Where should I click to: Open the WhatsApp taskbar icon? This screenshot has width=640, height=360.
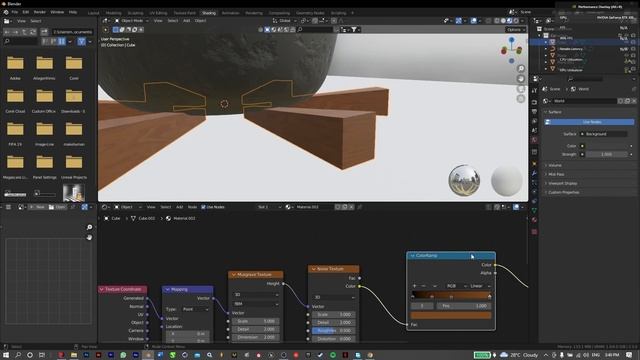click(123, 355)
